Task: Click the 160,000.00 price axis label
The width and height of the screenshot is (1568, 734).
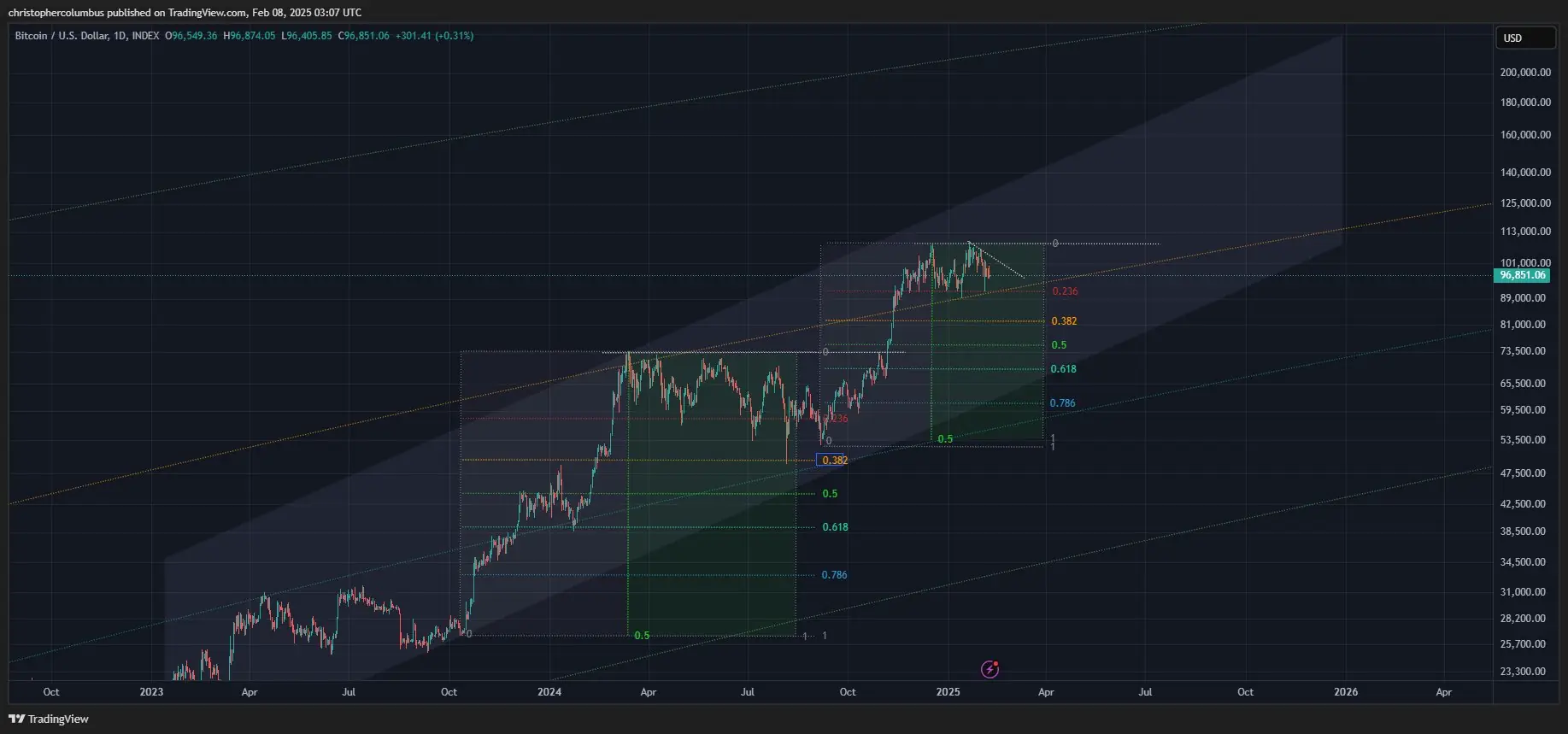Action: [1525, 135]
